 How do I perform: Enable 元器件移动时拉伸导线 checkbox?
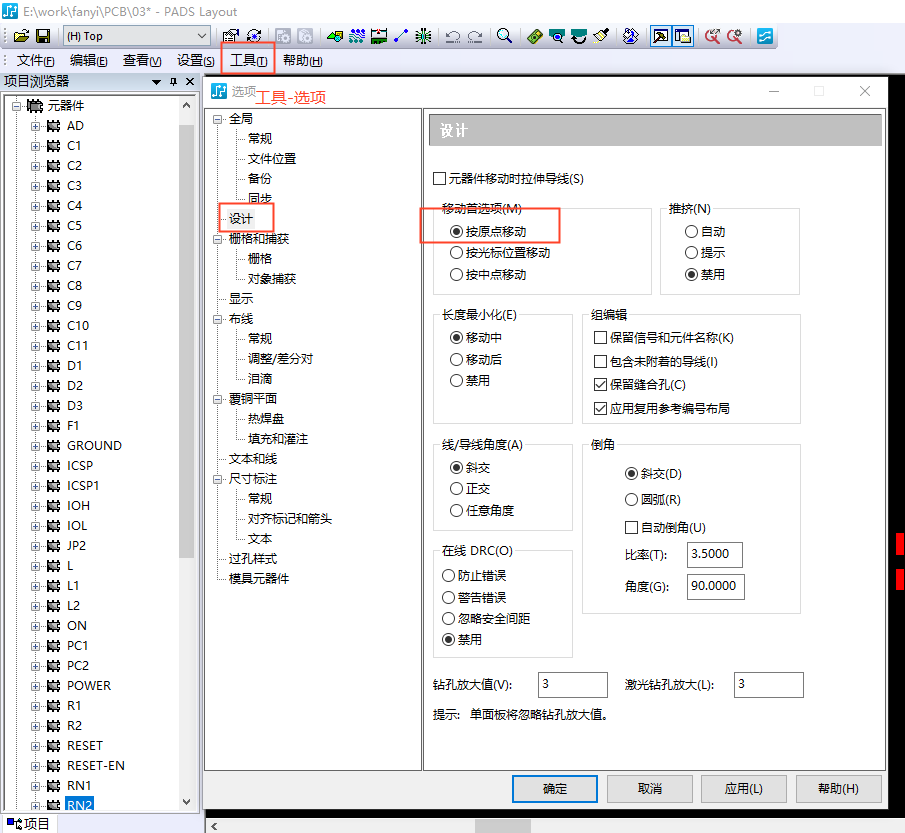pyautogui.click(x=438, y=177)
